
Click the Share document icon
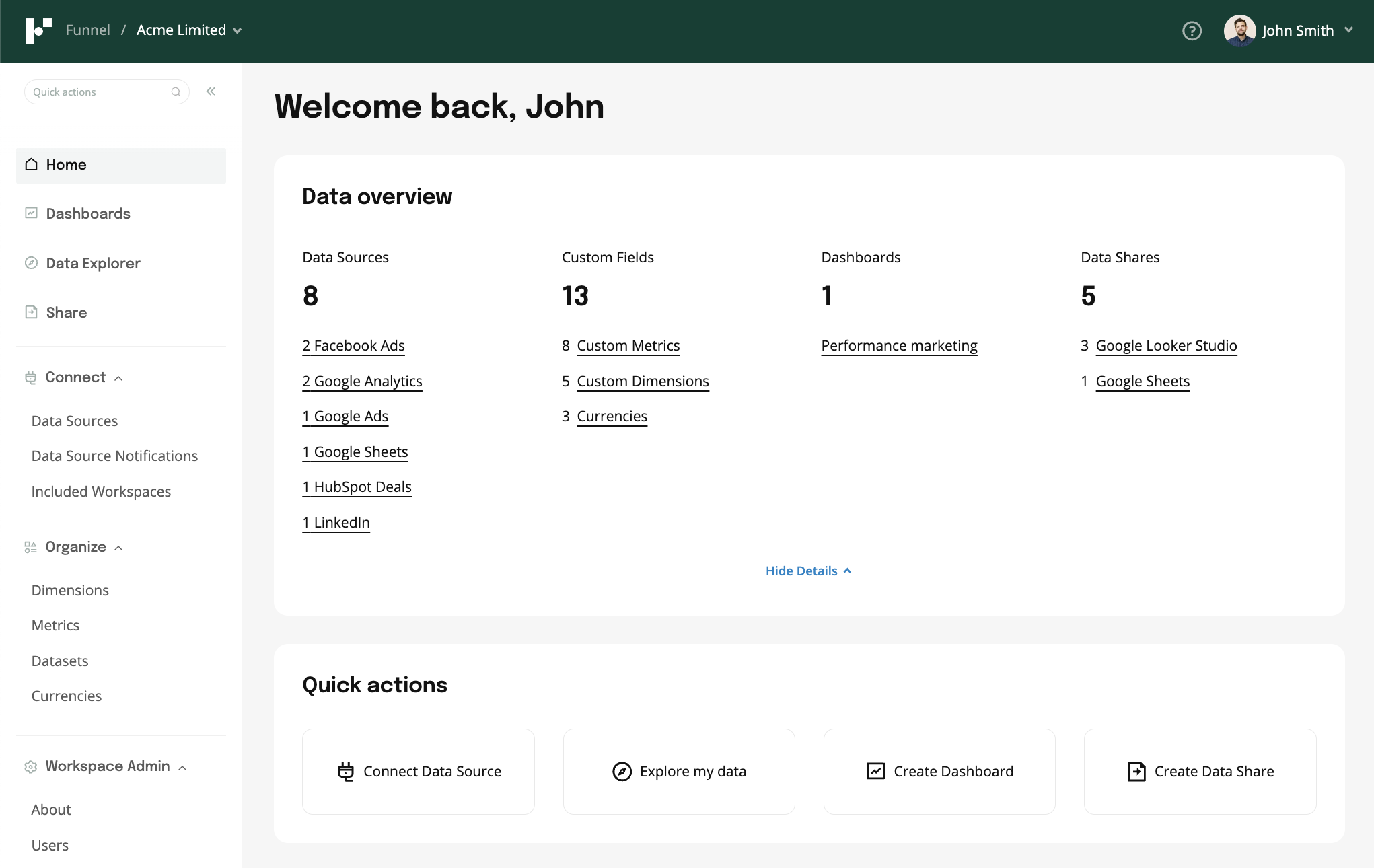pos(30,312)
